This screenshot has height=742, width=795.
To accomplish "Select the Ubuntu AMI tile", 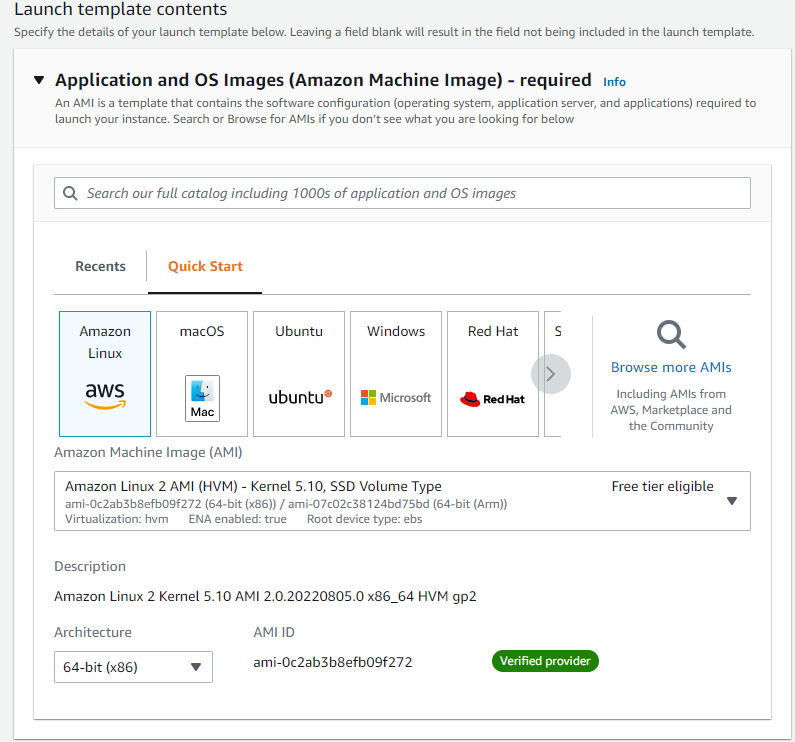I will click(x=299, y=374).
